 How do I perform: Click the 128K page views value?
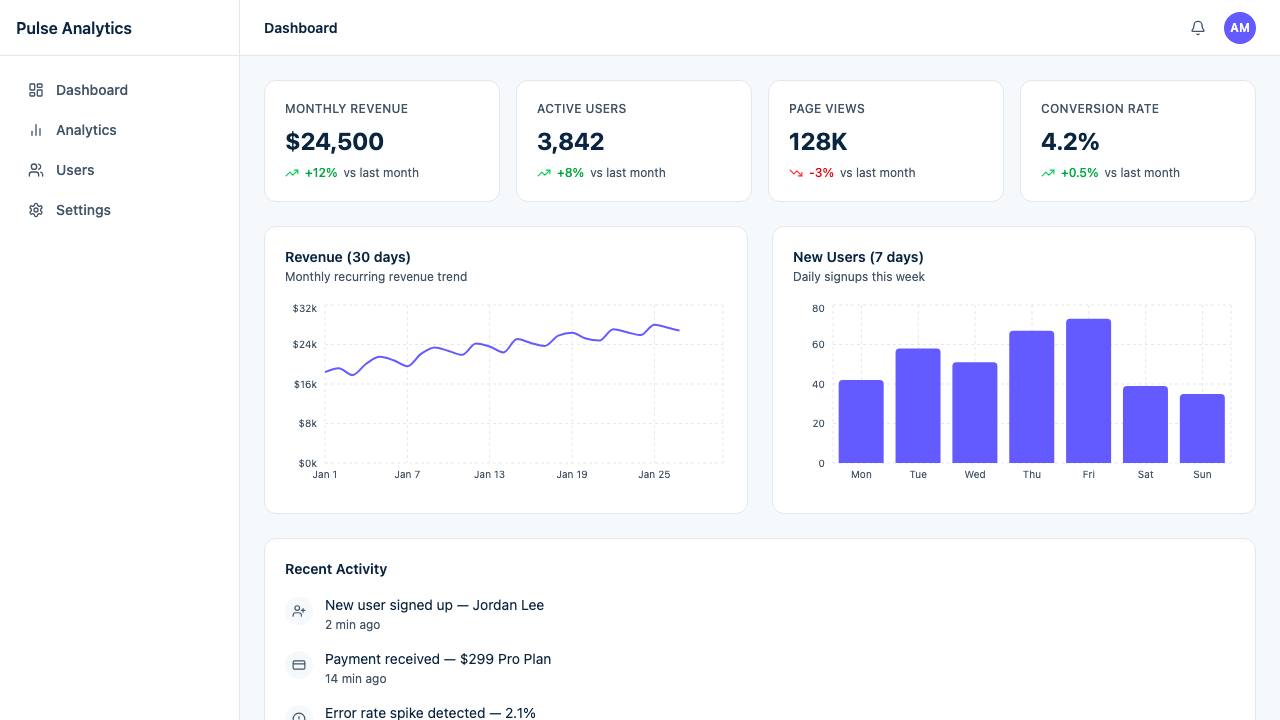(x=818, y=142)
